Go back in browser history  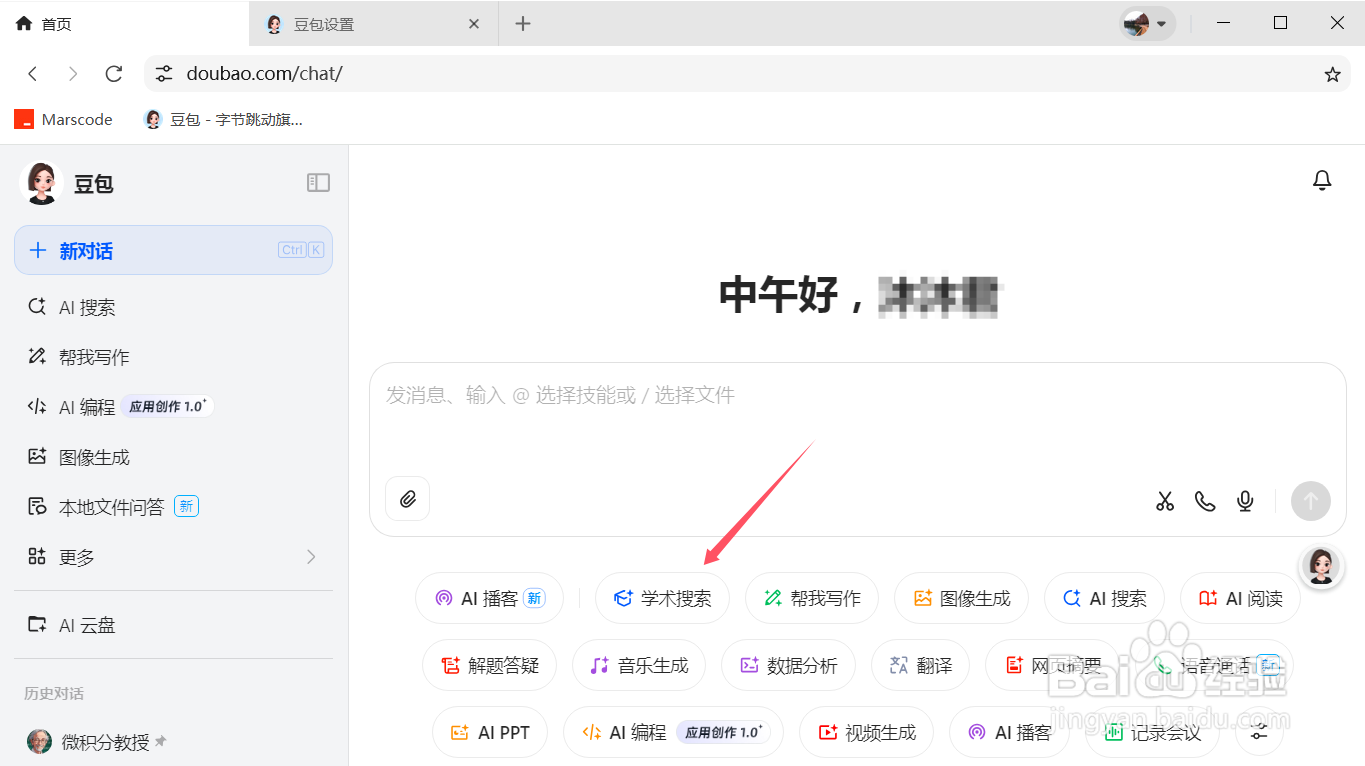tap(33, 74)
